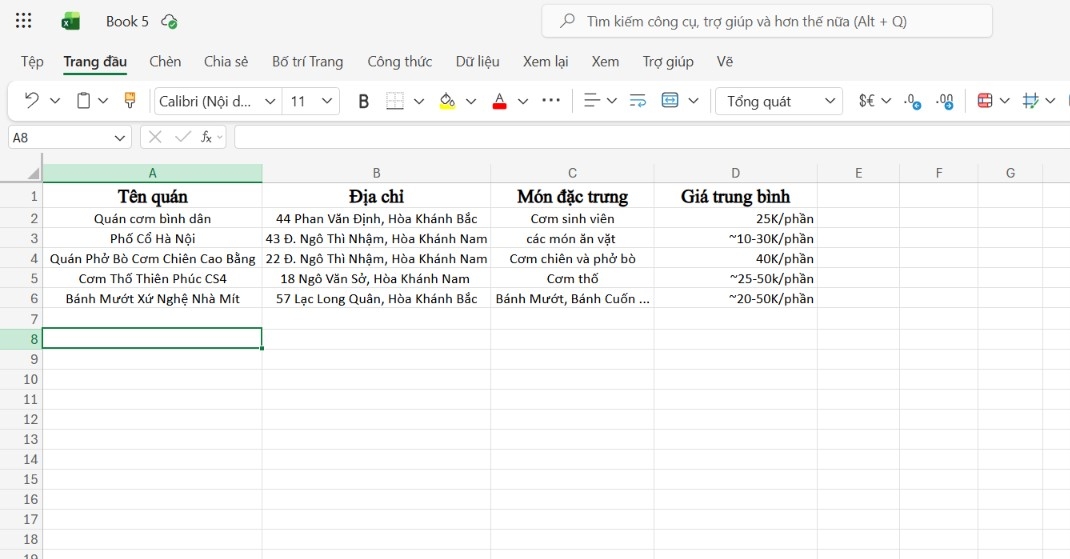The image size is (1070, 559).
Task: Open the Bố trí Trang tab
Action: 307,61
